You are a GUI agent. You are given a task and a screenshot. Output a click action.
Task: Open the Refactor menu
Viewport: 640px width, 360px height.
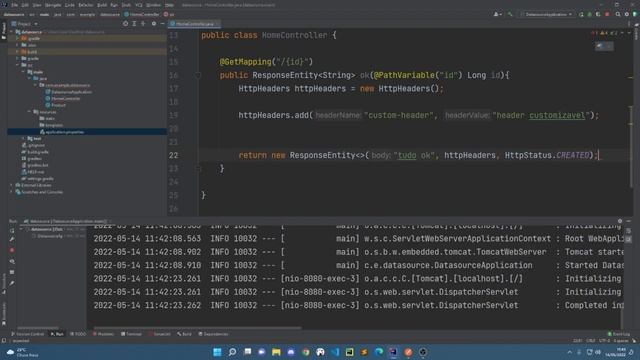(x=86, y=5)
